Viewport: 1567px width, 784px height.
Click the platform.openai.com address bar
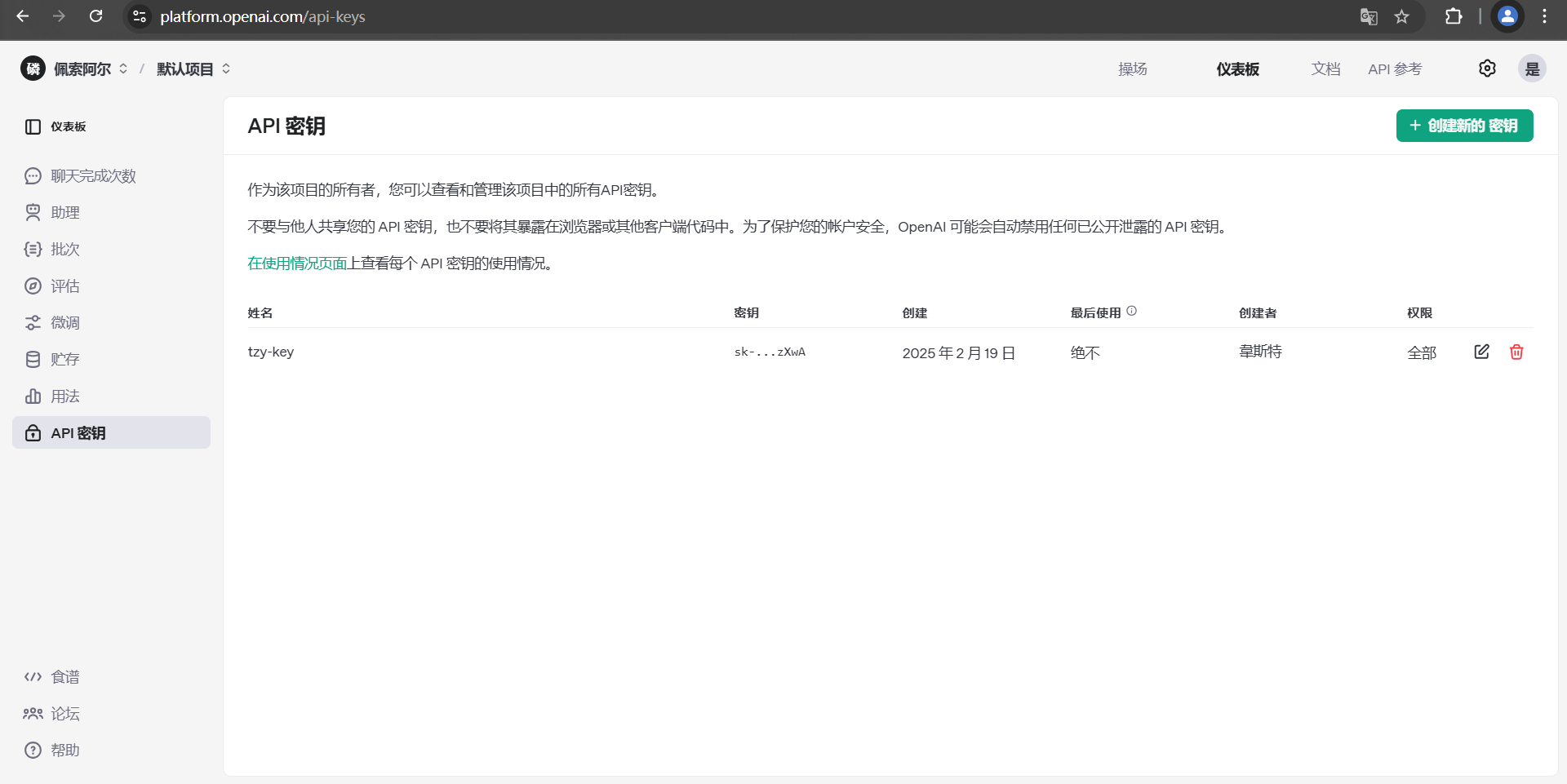pyautogui.click(x=735, y=16)
